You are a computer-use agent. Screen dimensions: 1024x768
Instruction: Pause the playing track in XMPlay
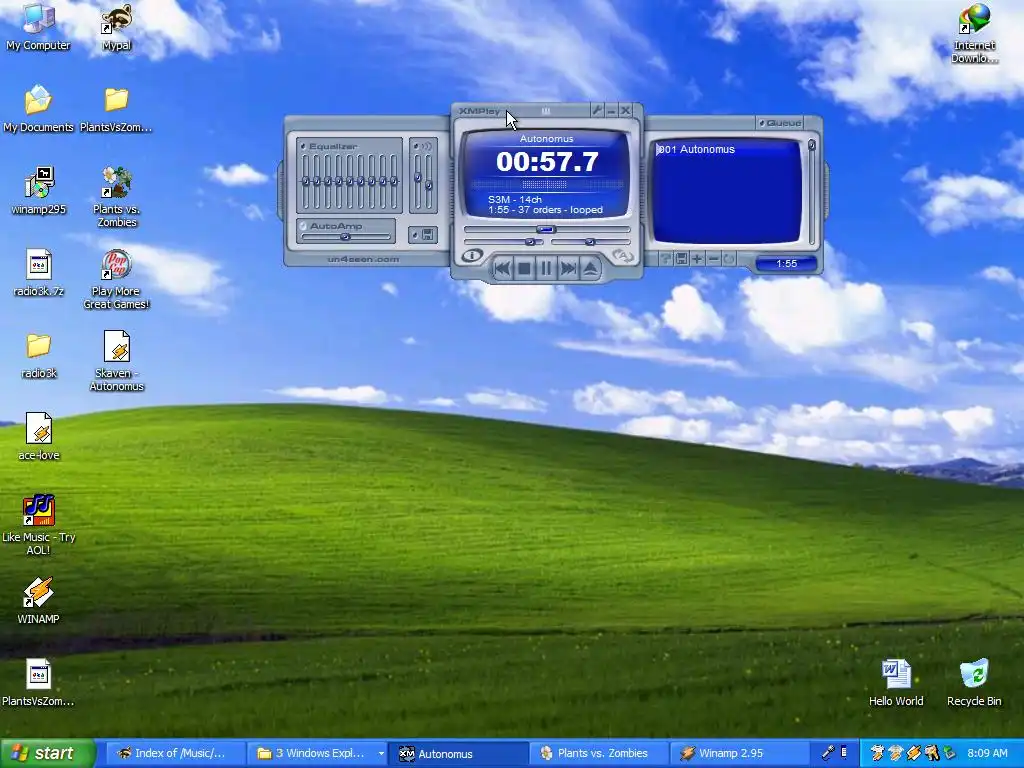pyautogui.click(x=546, y=268)
